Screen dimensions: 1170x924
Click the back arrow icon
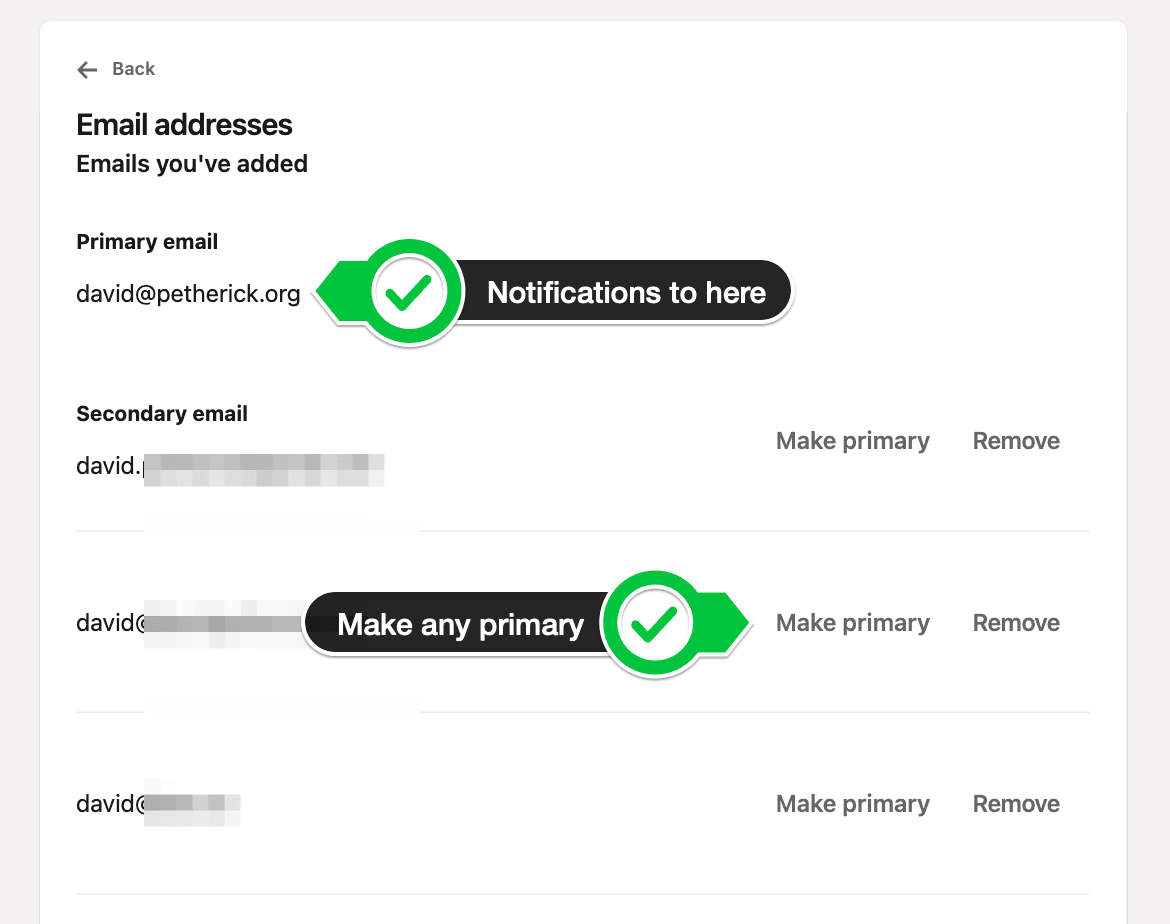coord(87,69)
